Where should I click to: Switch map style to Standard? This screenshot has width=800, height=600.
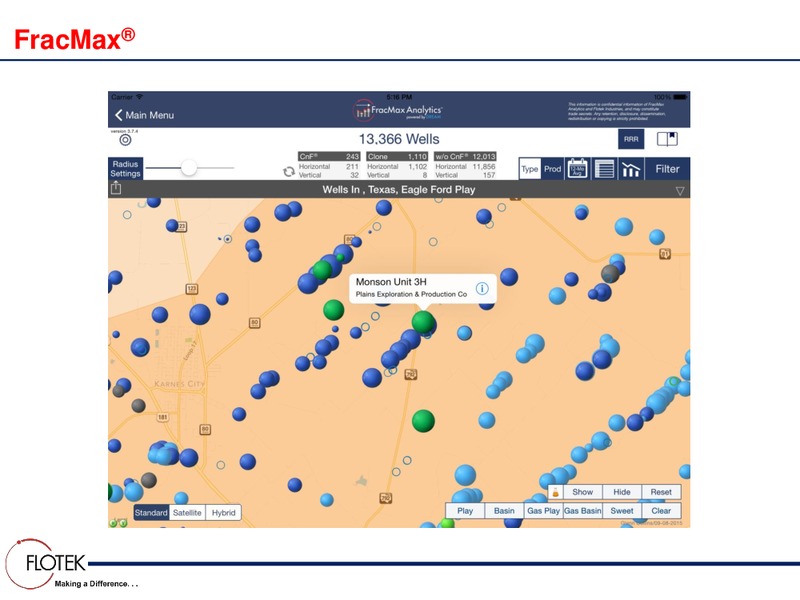pyautogui.click(x=151, y=513)
